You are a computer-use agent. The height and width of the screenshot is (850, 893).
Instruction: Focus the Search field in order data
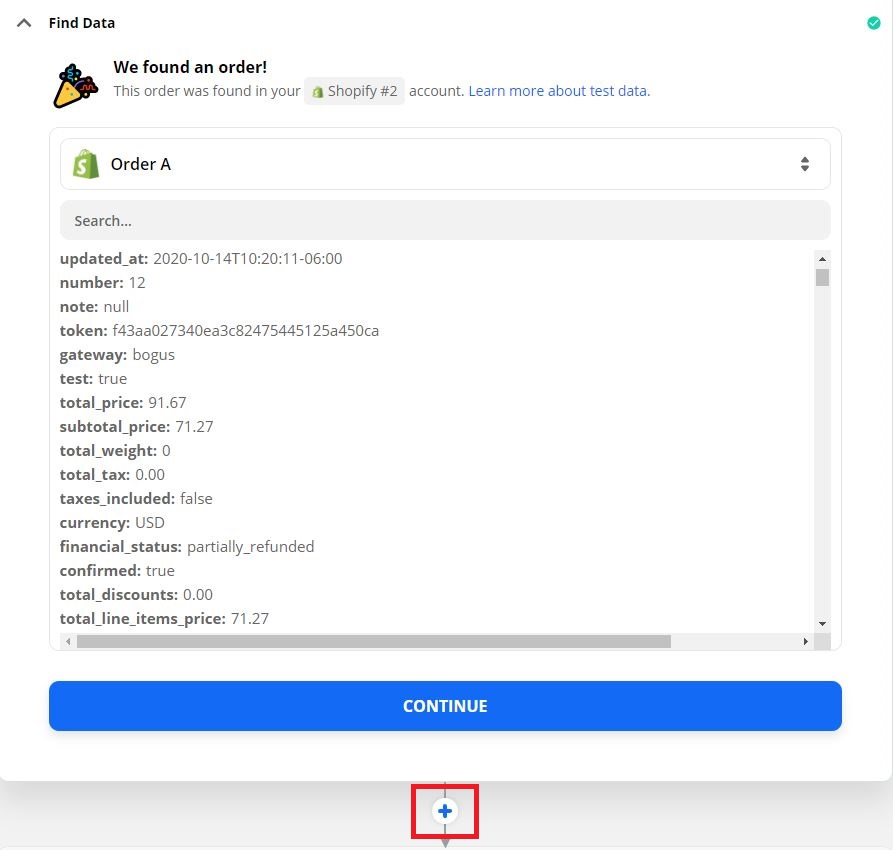click(445, 220)
